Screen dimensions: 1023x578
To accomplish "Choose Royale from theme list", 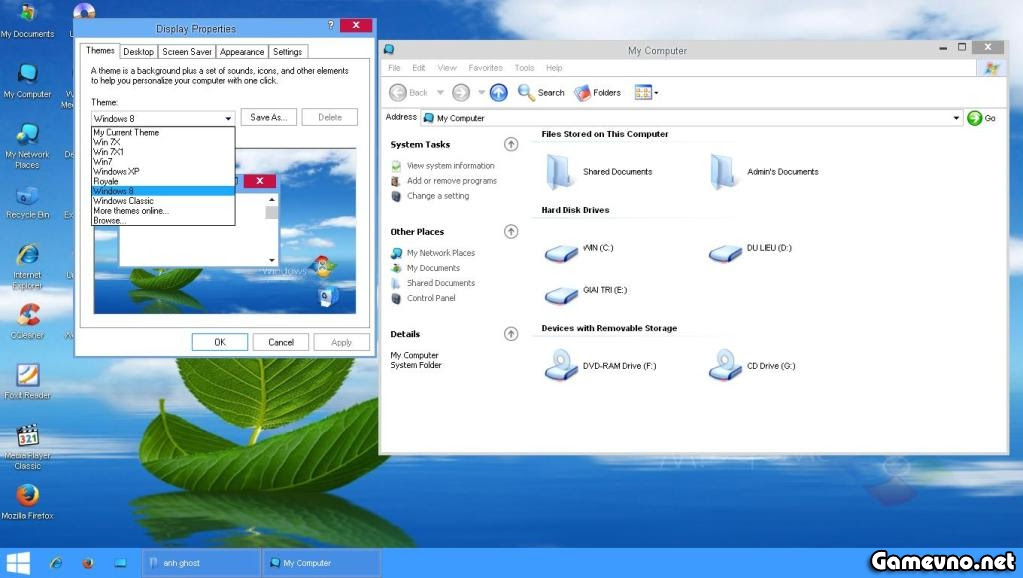I will (x=163, y=181).
